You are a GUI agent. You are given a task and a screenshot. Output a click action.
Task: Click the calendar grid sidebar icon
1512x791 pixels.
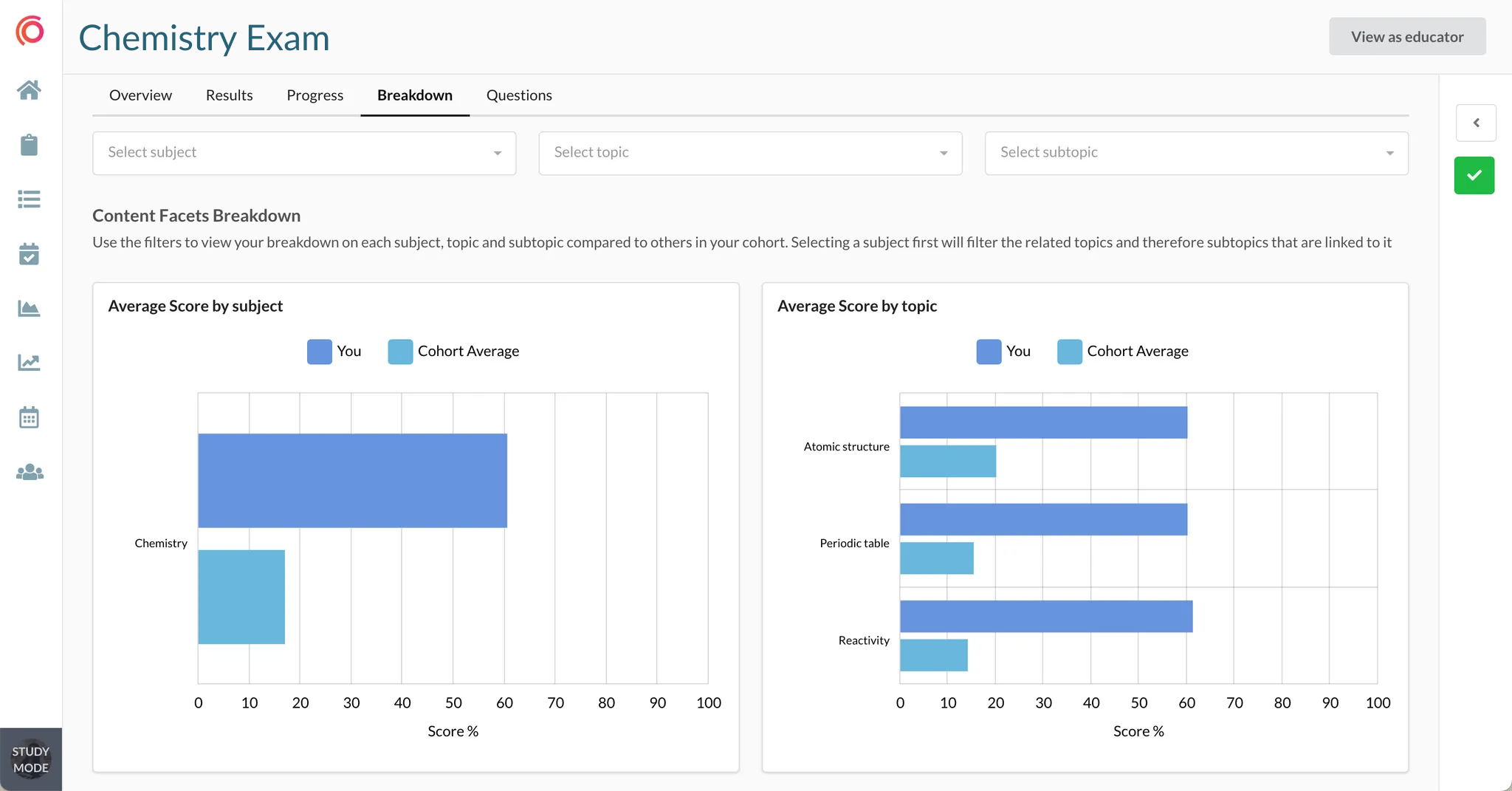[29, 417]
